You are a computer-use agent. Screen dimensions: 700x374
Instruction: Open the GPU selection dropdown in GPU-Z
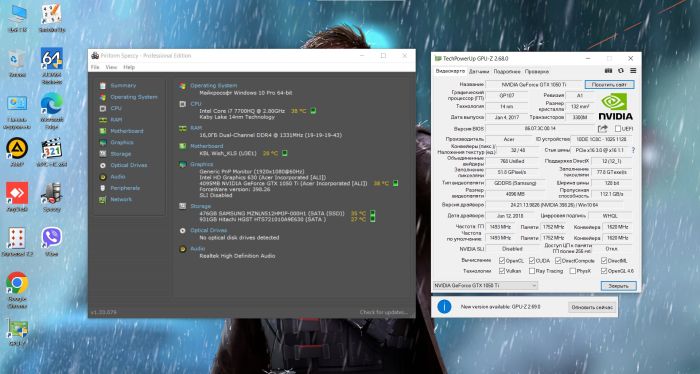coord(485,285)
